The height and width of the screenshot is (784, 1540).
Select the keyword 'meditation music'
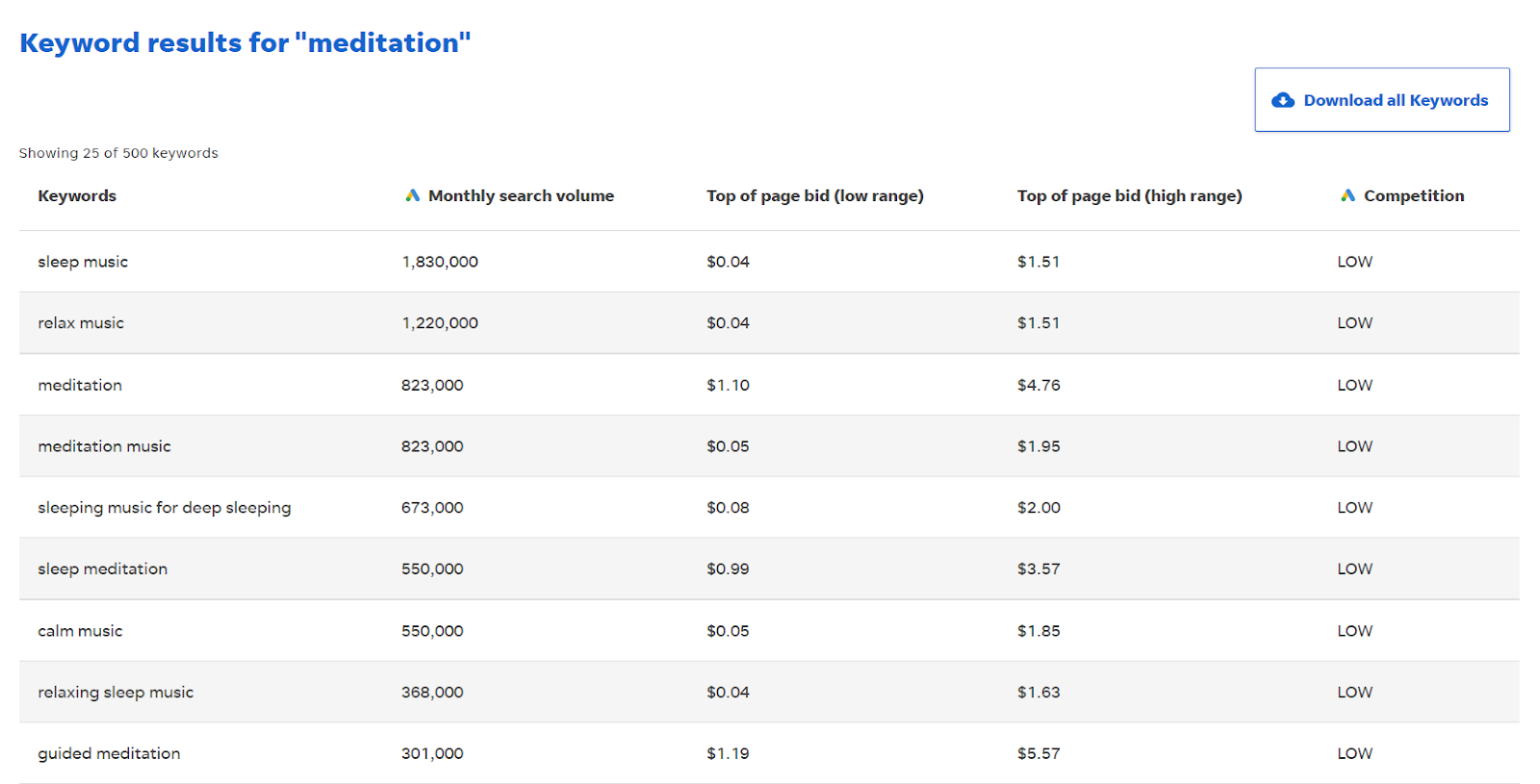pos(104,446)
